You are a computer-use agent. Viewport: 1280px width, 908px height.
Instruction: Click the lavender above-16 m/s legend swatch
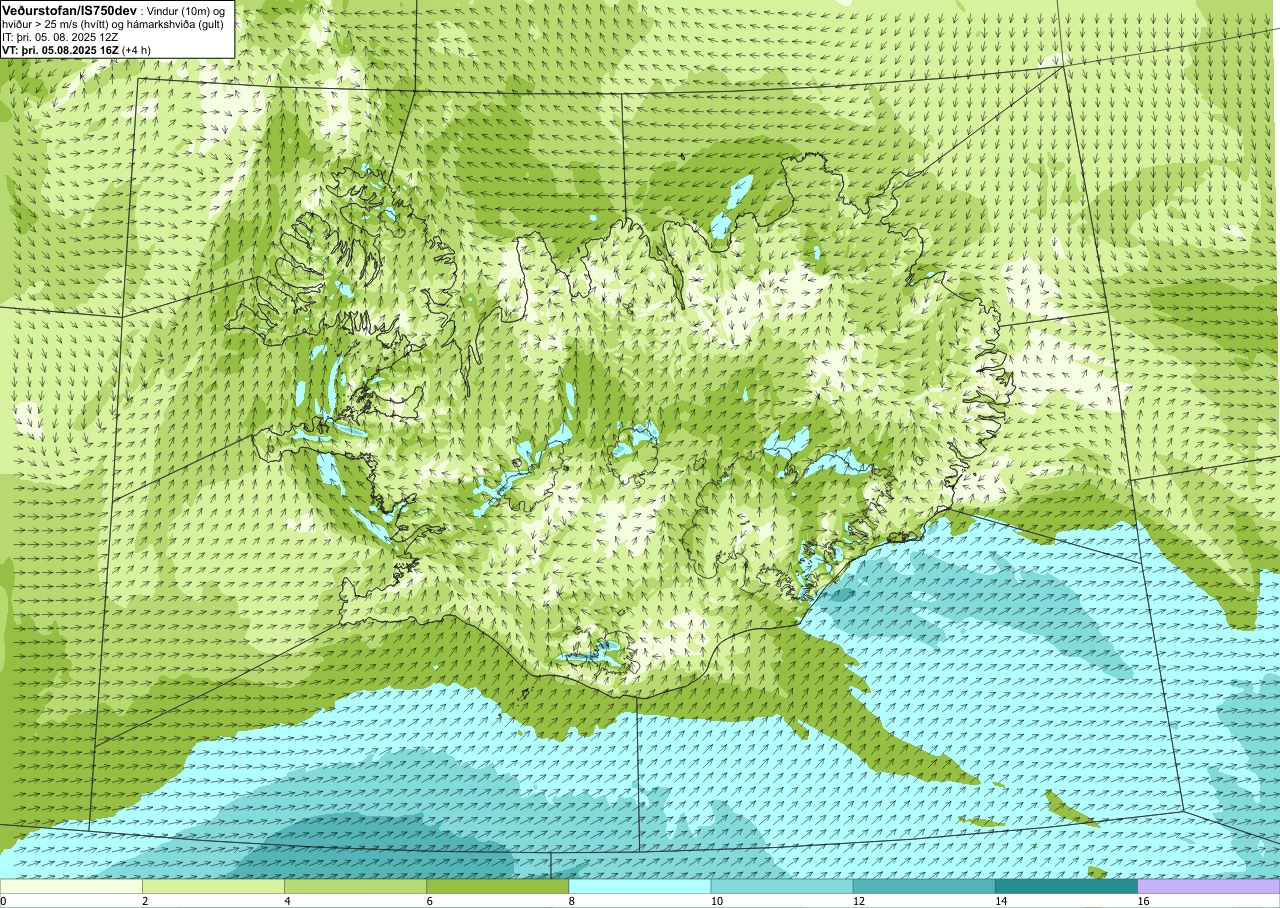click(x=1209, y=886)
